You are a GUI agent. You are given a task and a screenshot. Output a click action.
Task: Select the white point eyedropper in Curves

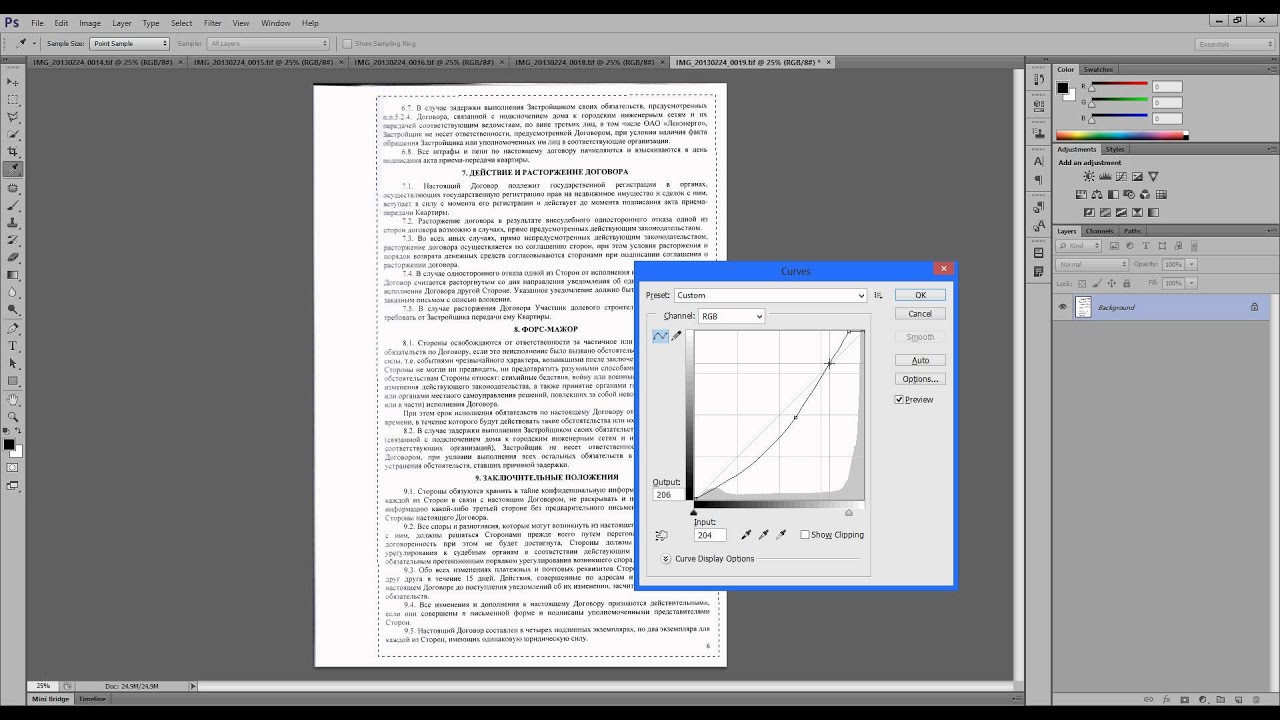coord(782,535)
